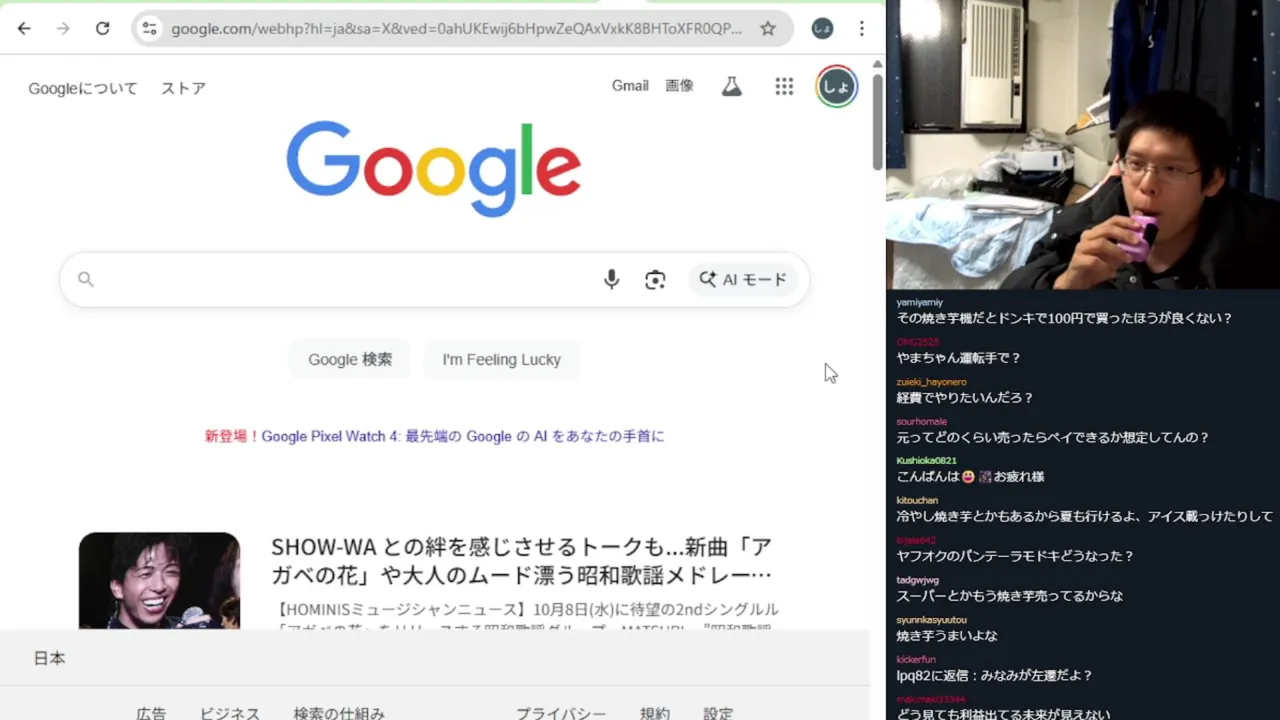The height and width of the screenshot is (720, 1280).
Task: Click the URL in the address bar
Action: click(x=456, y=28)
